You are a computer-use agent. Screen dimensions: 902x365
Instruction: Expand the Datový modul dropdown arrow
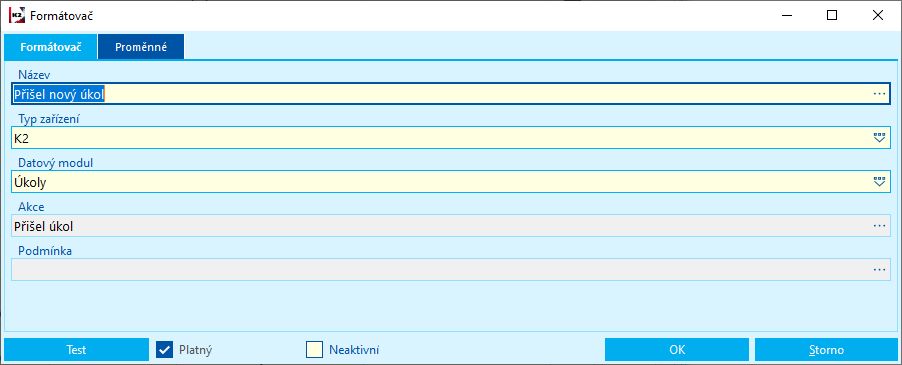point(878,182)
